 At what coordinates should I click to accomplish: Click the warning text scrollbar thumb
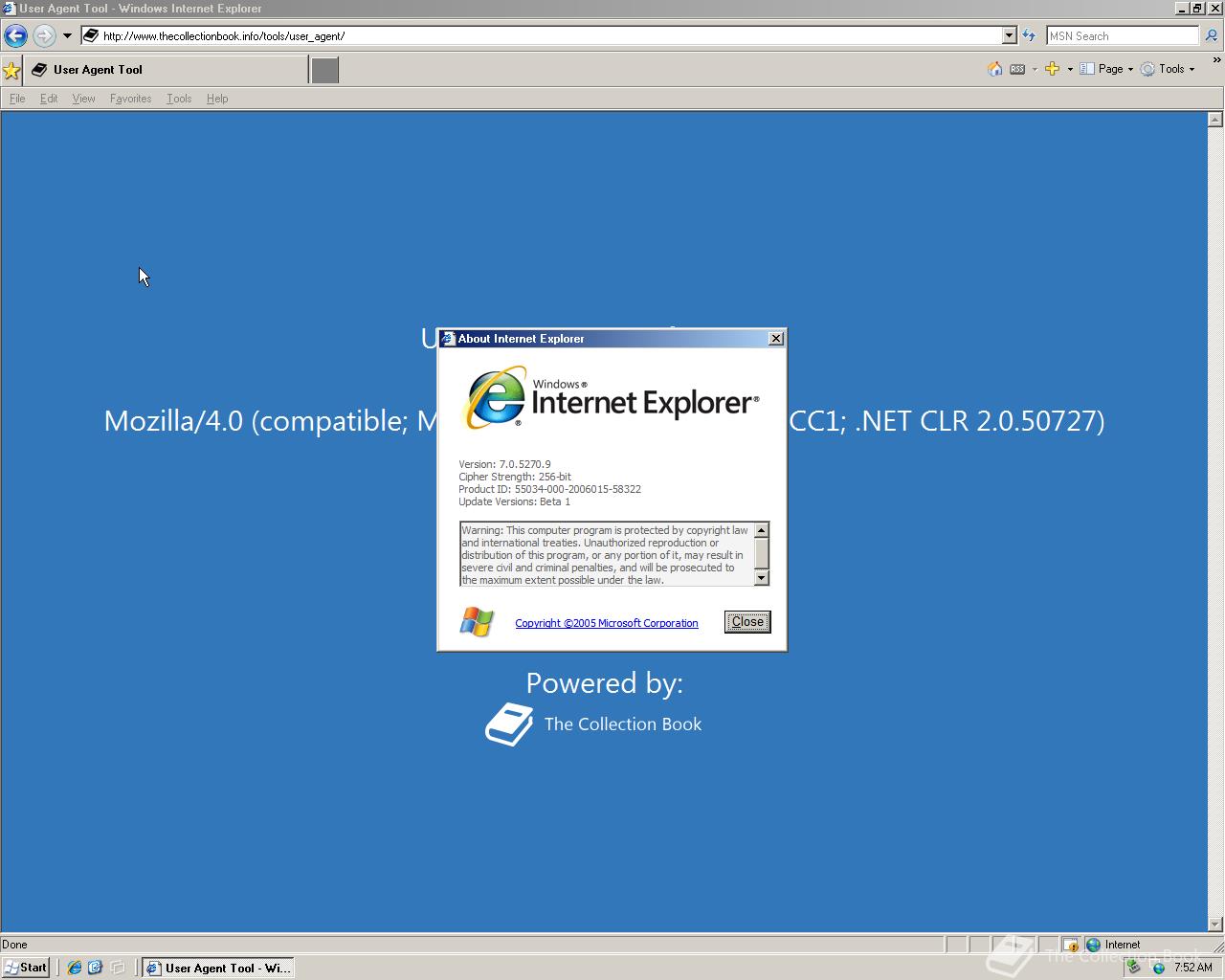pos(762,553)
